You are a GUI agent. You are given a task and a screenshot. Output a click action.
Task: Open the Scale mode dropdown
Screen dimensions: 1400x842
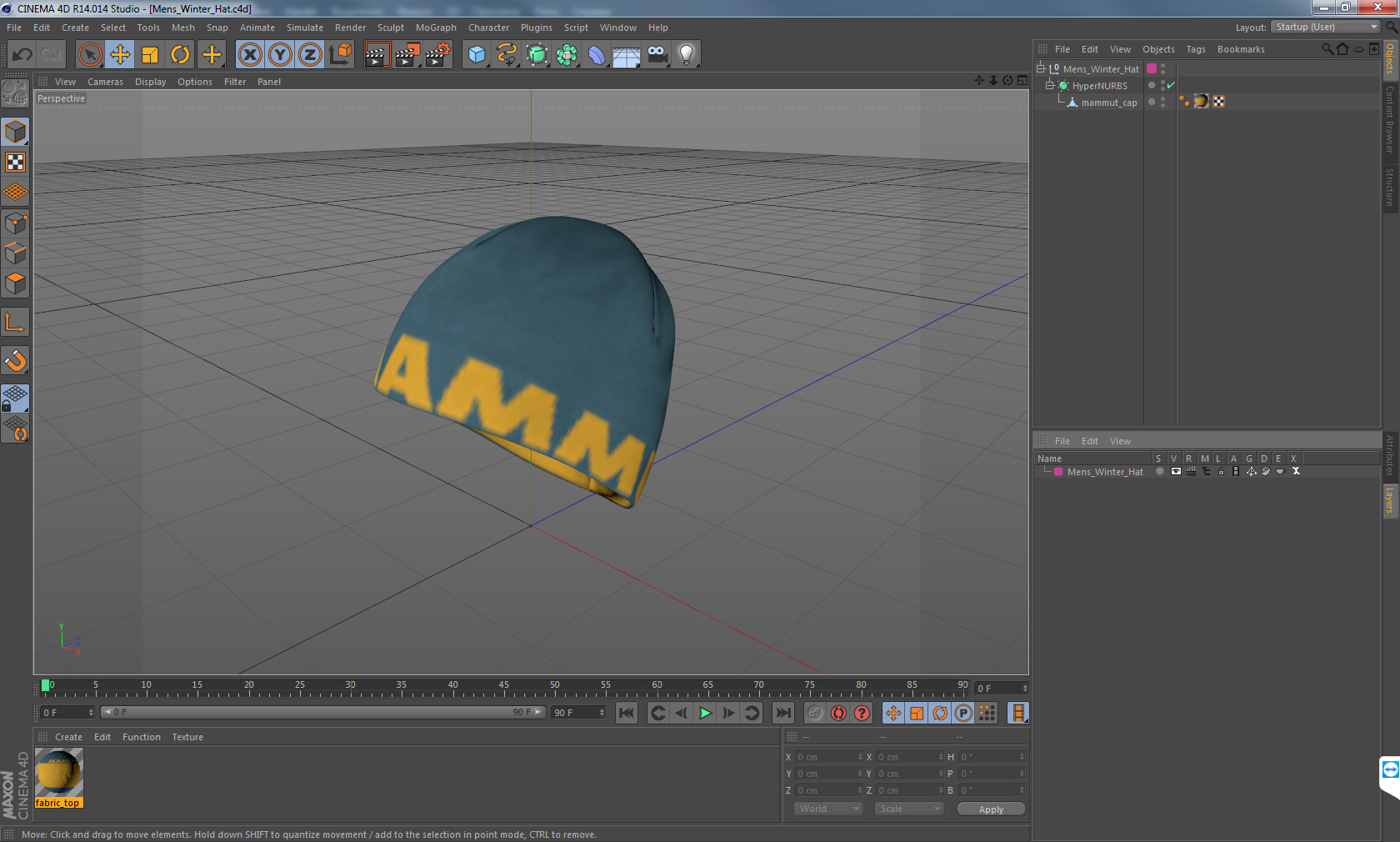[x=908, y=809]
